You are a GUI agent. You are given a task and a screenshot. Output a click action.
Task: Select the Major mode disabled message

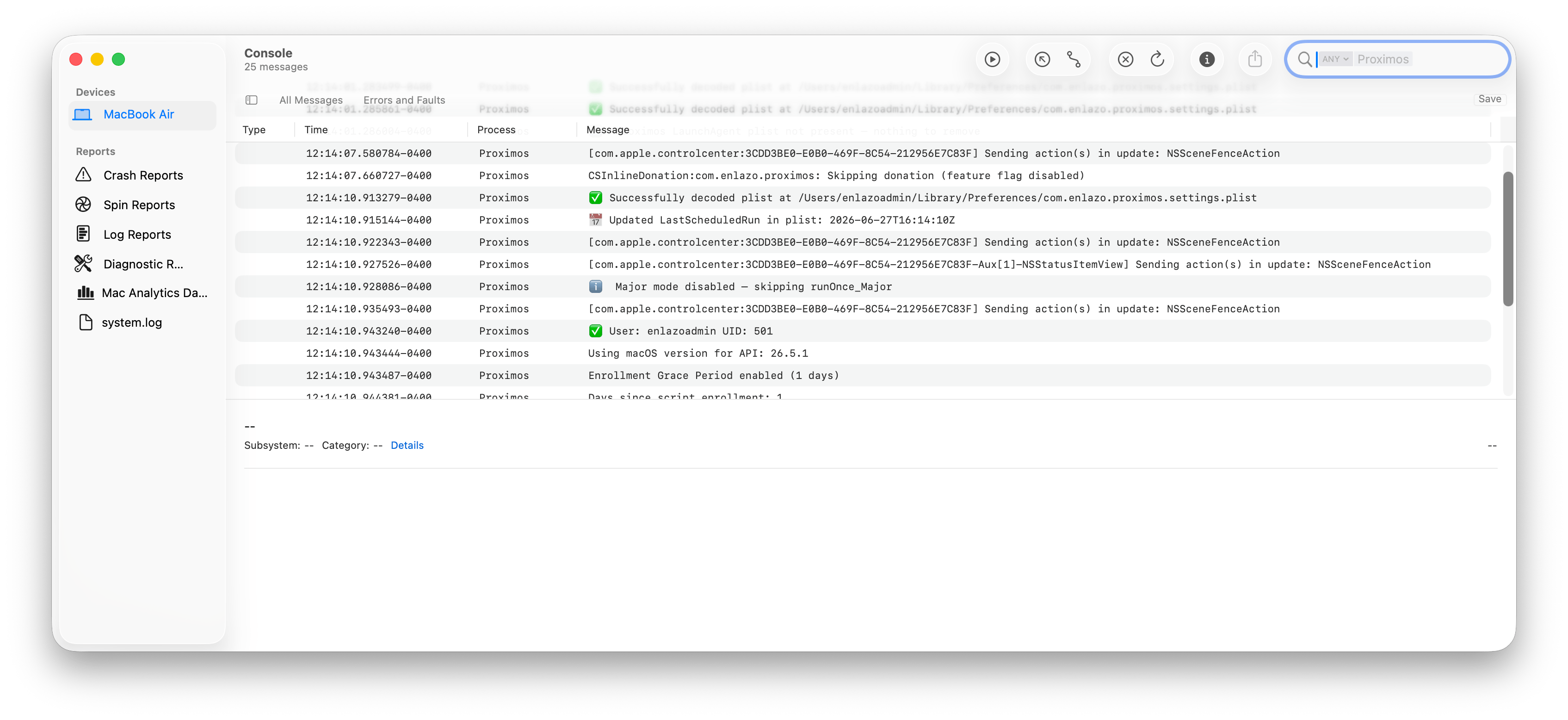point(863,287)
